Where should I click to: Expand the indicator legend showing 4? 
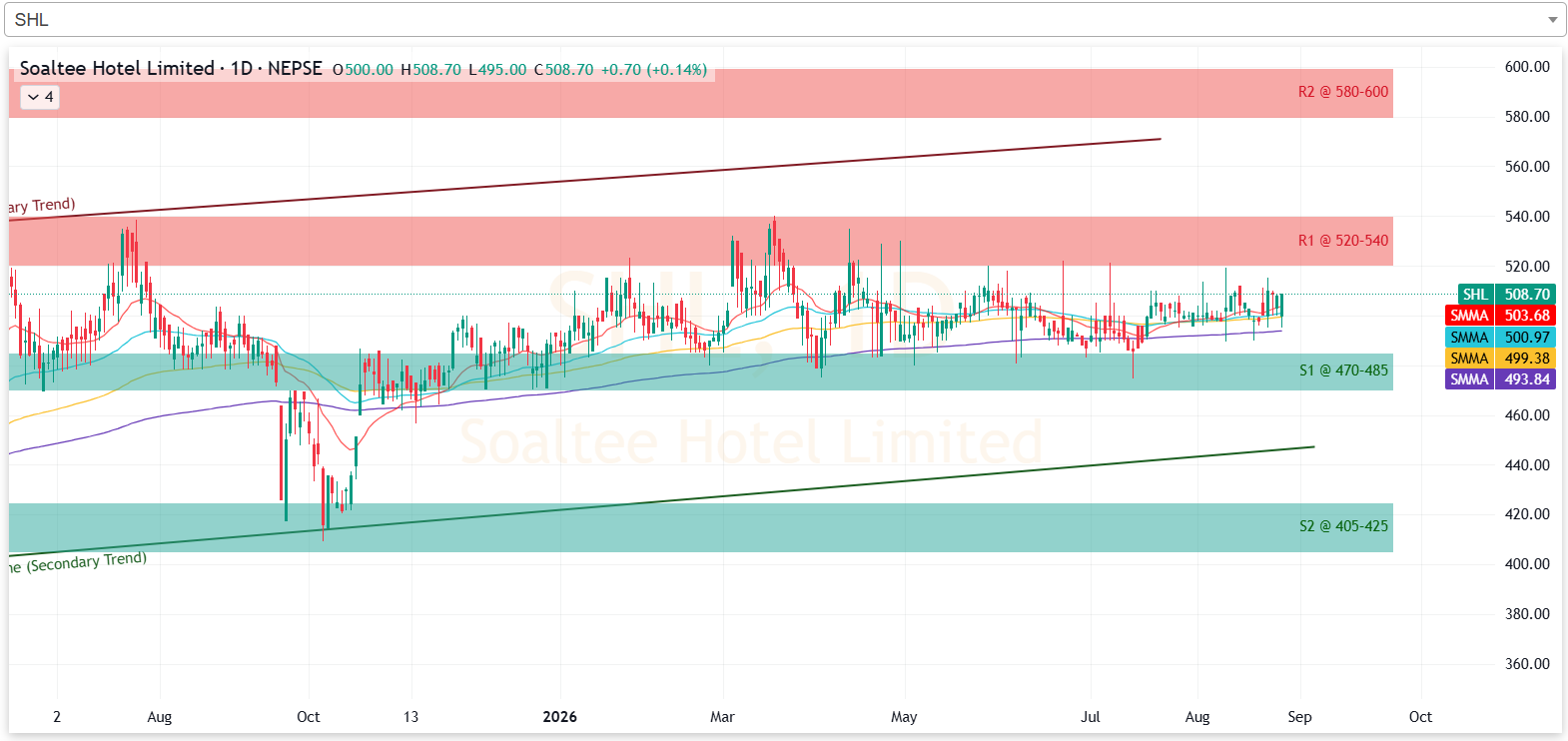coord(40,97)
